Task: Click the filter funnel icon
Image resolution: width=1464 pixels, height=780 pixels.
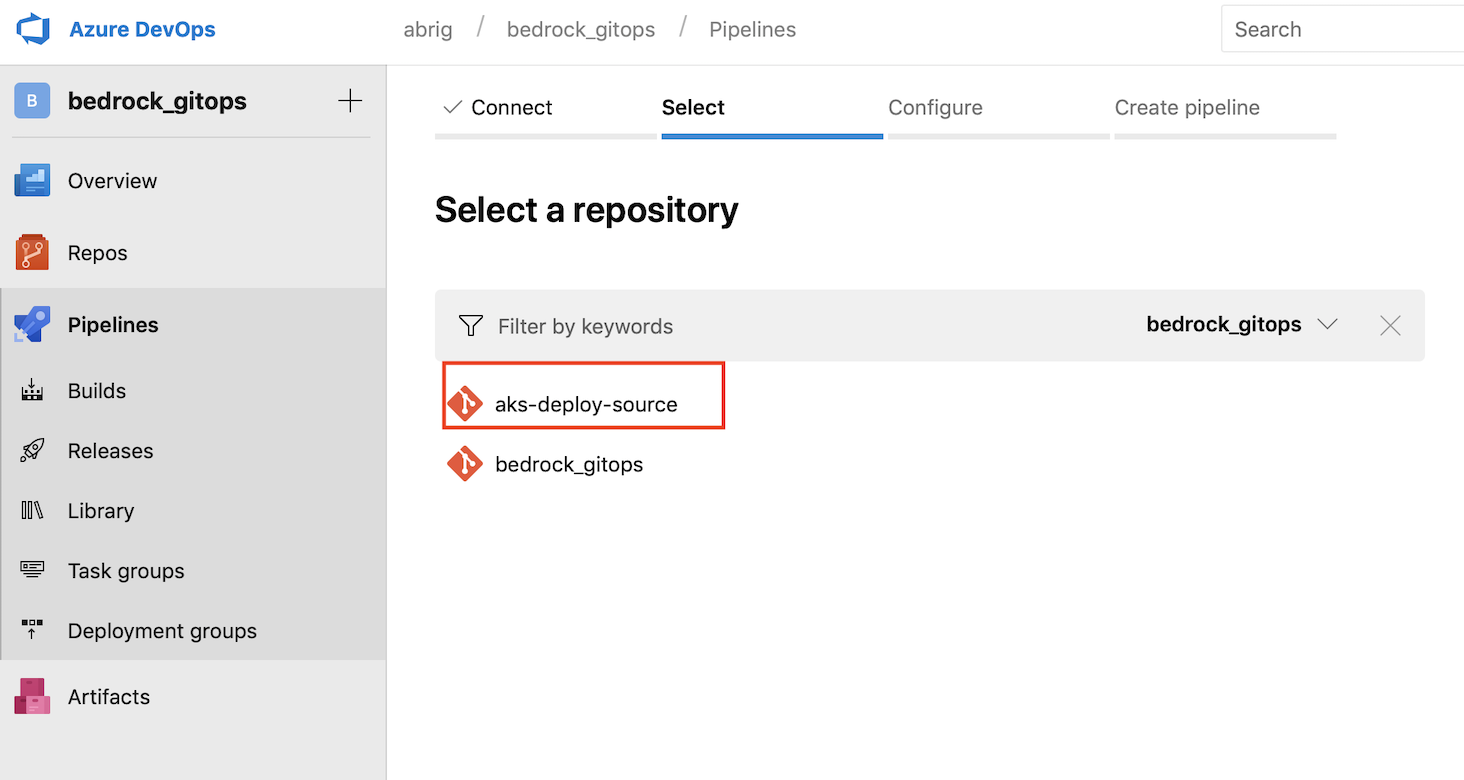Action: click(470, 326)
